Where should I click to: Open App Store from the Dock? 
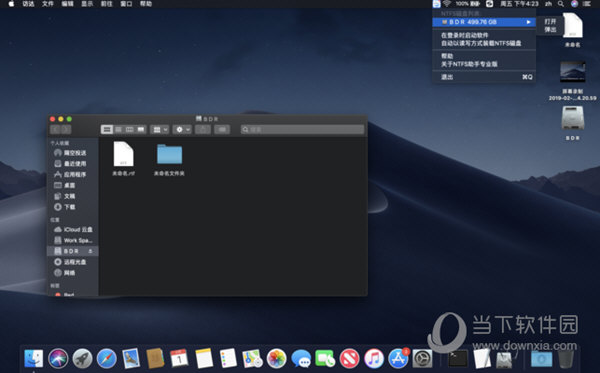398,359
